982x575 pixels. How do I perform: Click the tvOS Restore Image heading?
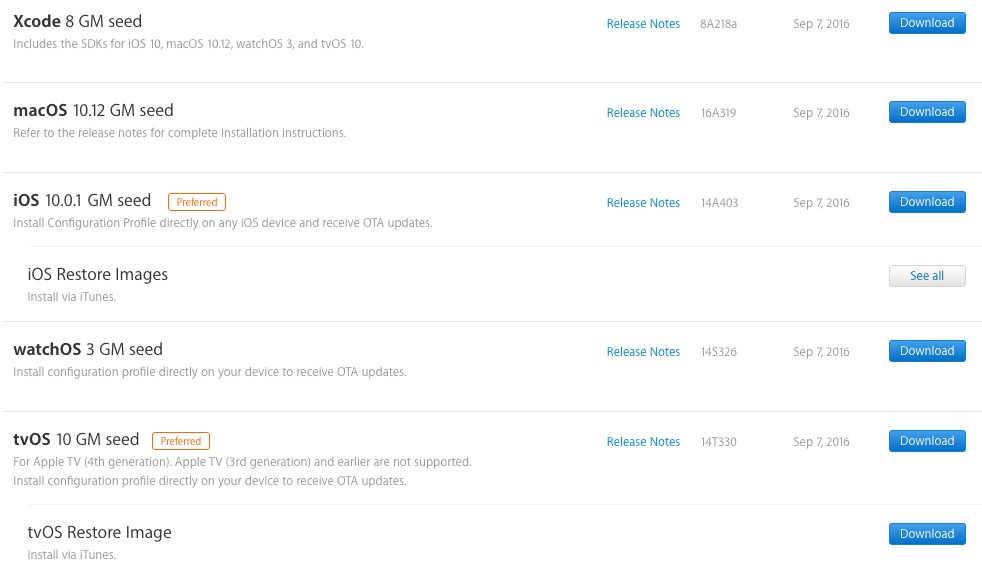click(x=100, y=532)
